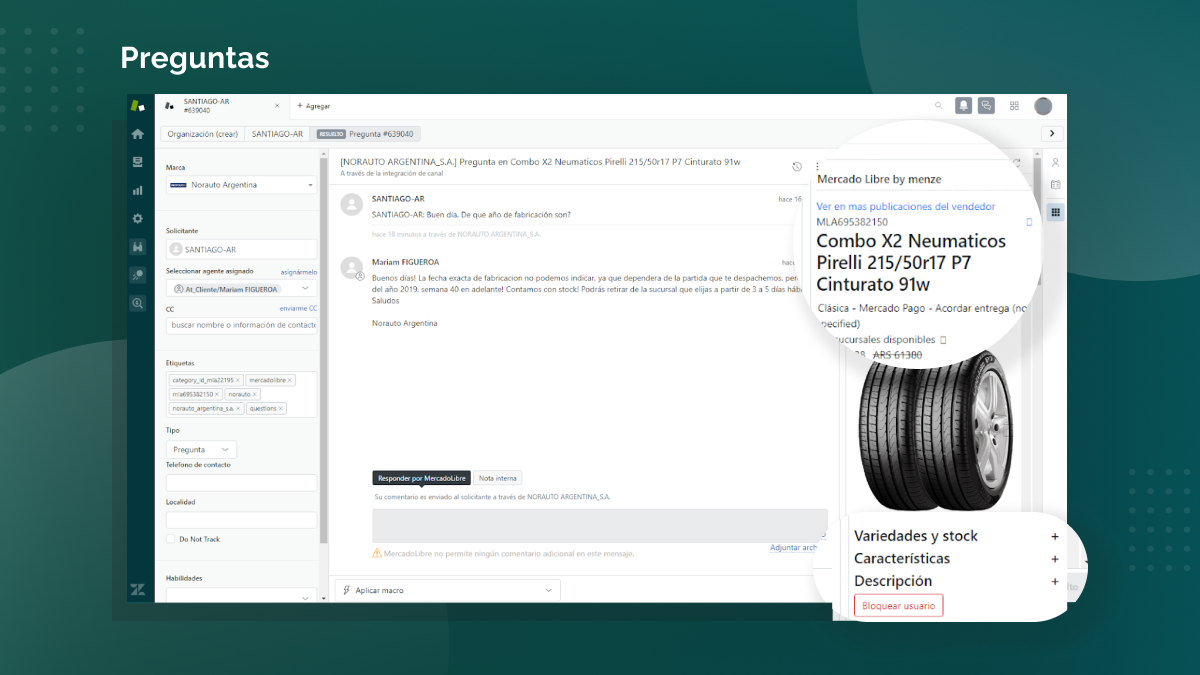Click the left ticket fields scrollbar

point(323,350)
